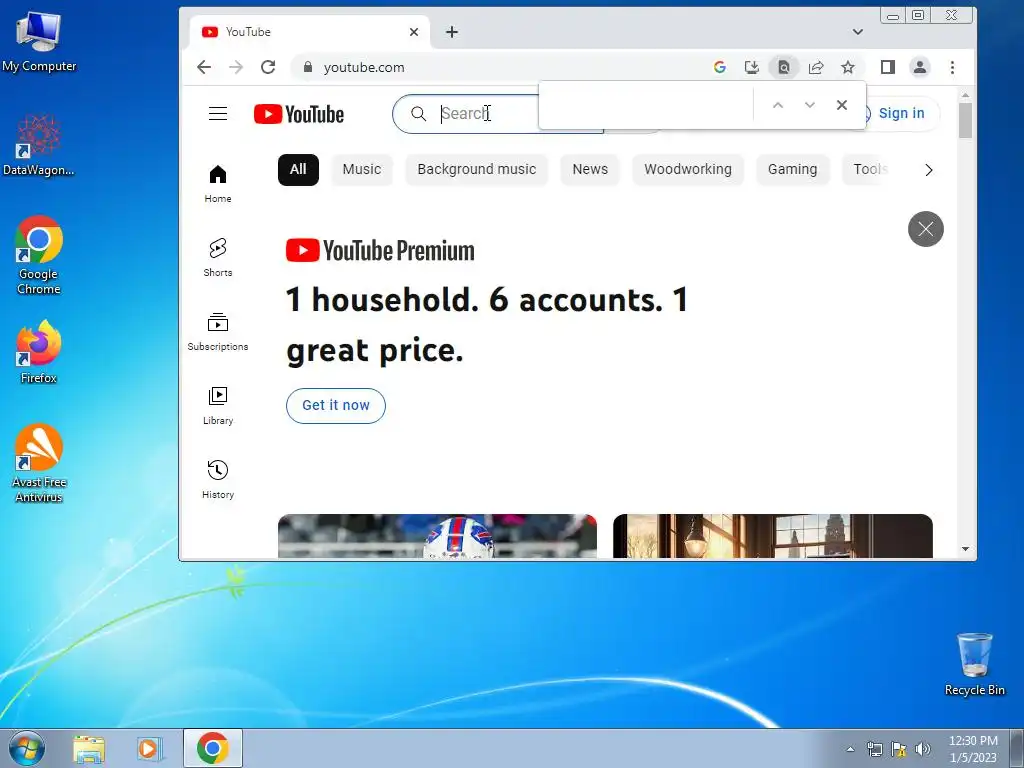View site information lock icon

coord(308,67)
